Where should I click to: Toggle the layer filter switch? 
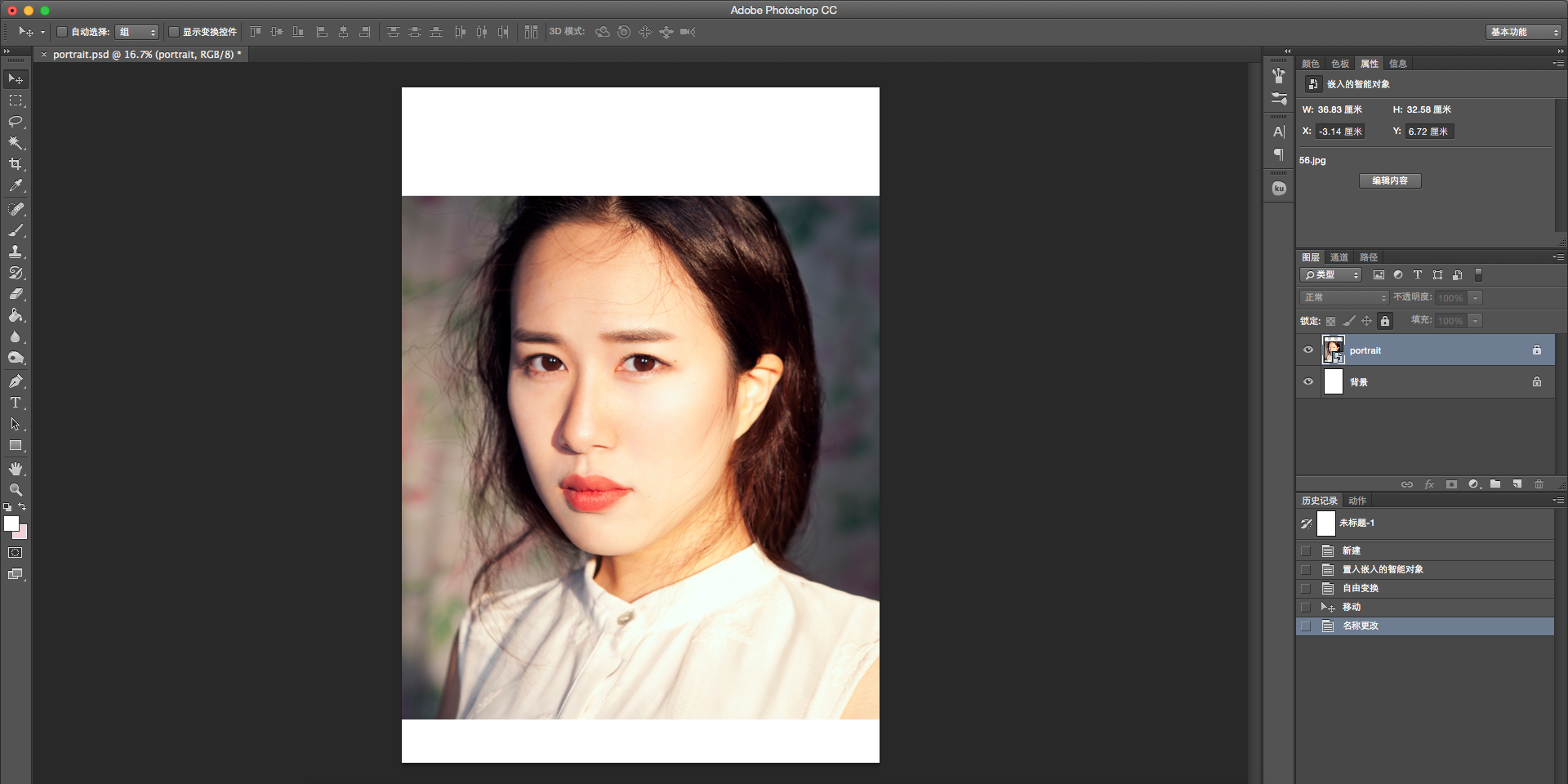pos(1478,275)
